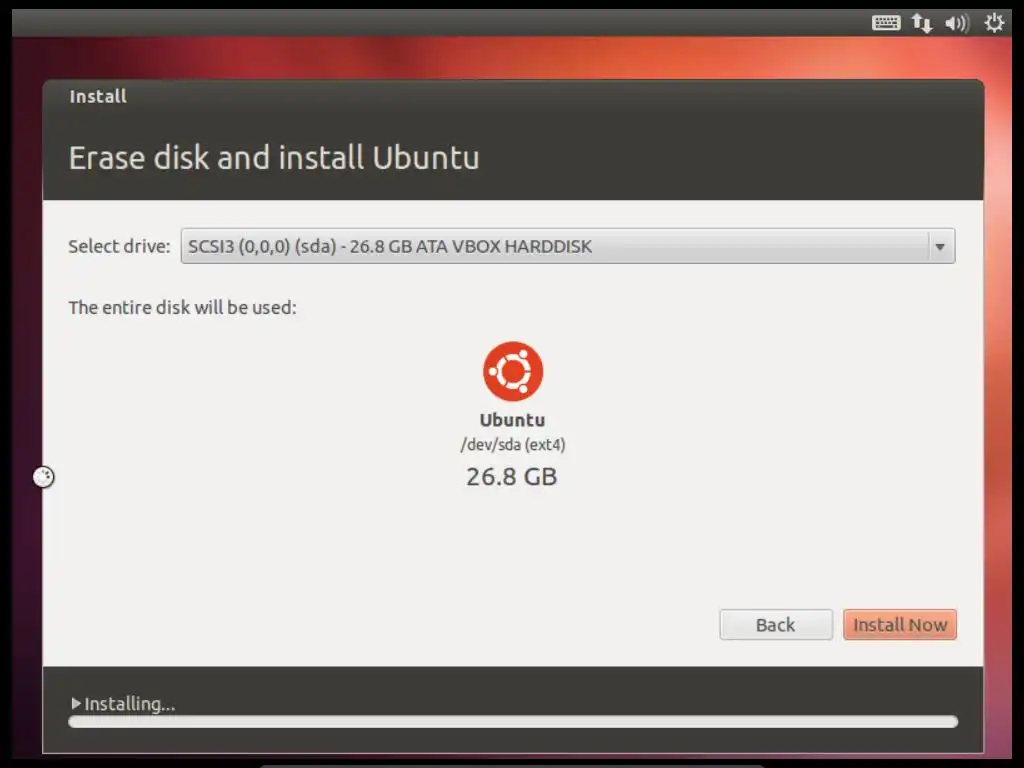Open the sound volume indicator
Viewport: 1024px width, 768px height.
tap(957, 24)
